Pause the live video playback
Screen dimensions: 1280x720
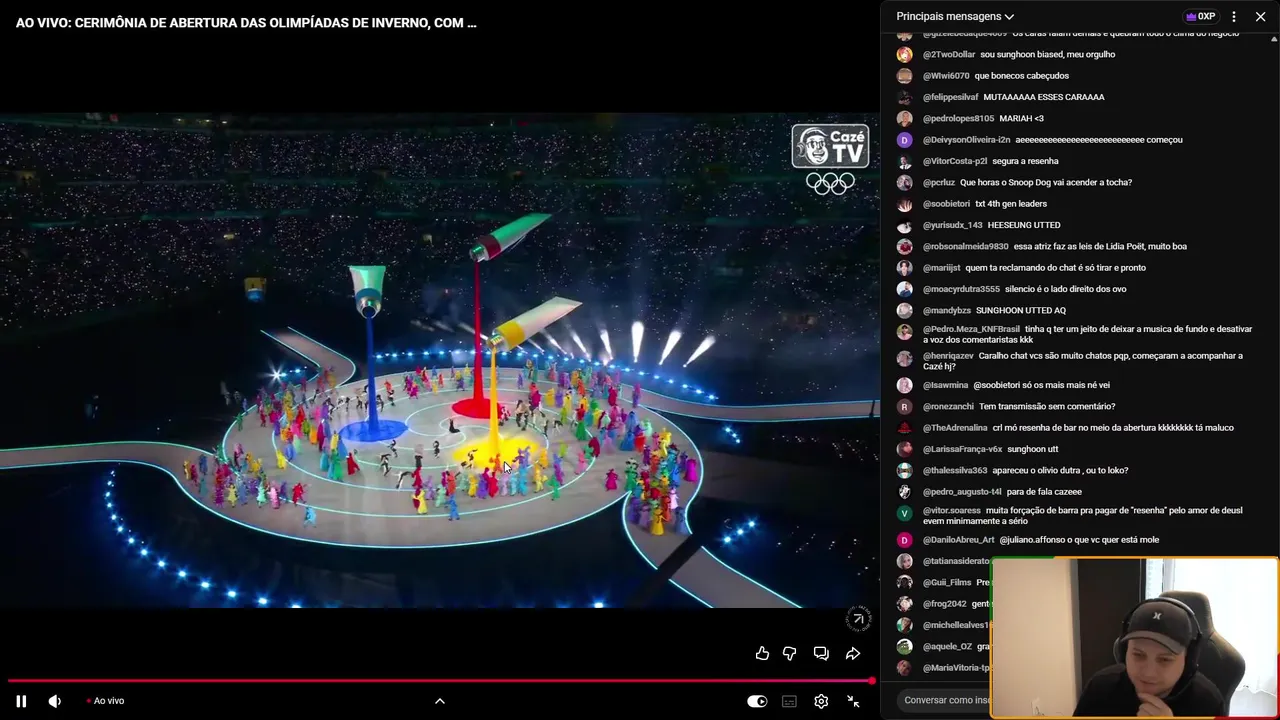21,701
